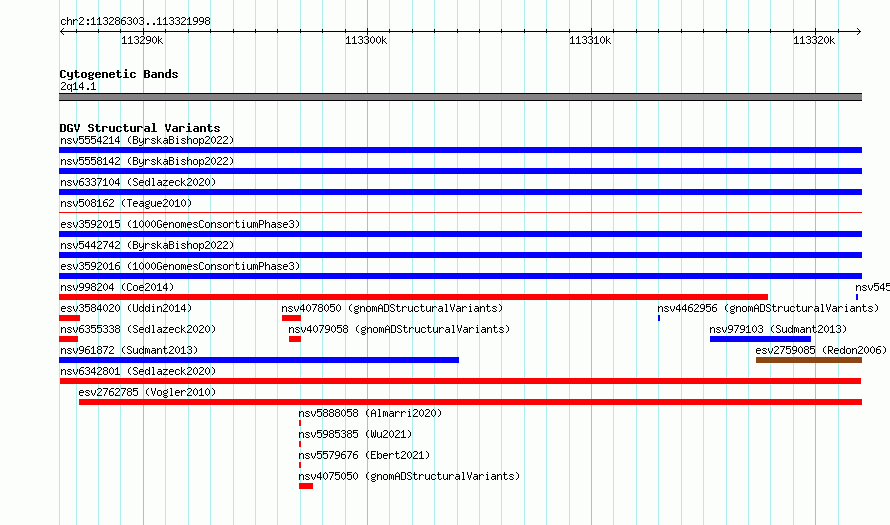Click the blue bar of nsv5442742
The image size is (890, 525).
(x=460, y=255)
